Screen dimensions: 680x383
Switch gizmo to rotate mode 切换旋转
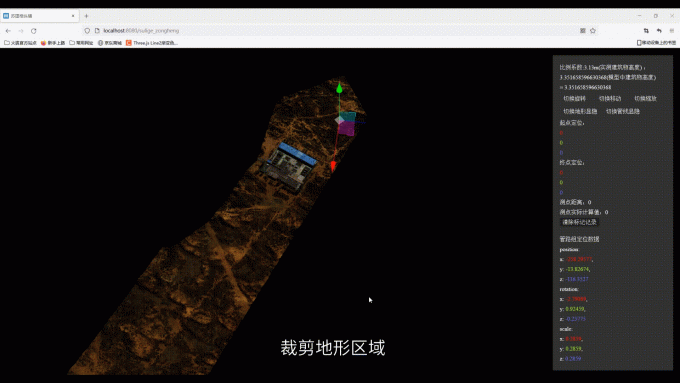(574, 99)
